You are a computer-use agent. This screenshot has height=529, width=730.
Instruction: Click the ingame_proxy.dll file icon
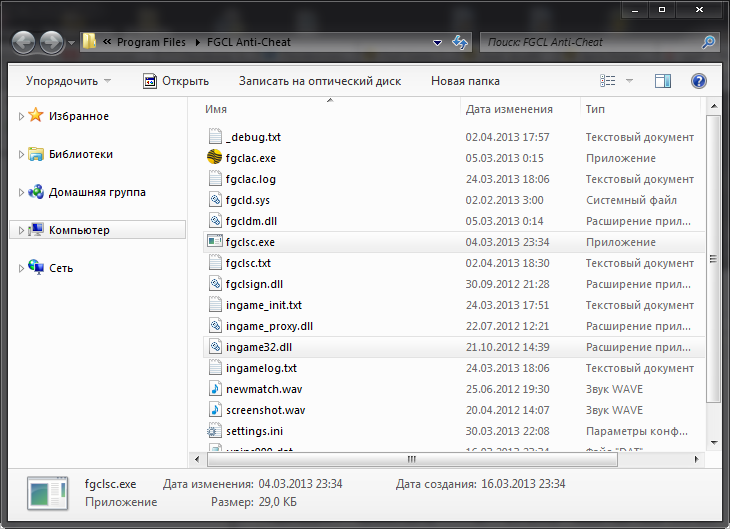tap(215, 326)
